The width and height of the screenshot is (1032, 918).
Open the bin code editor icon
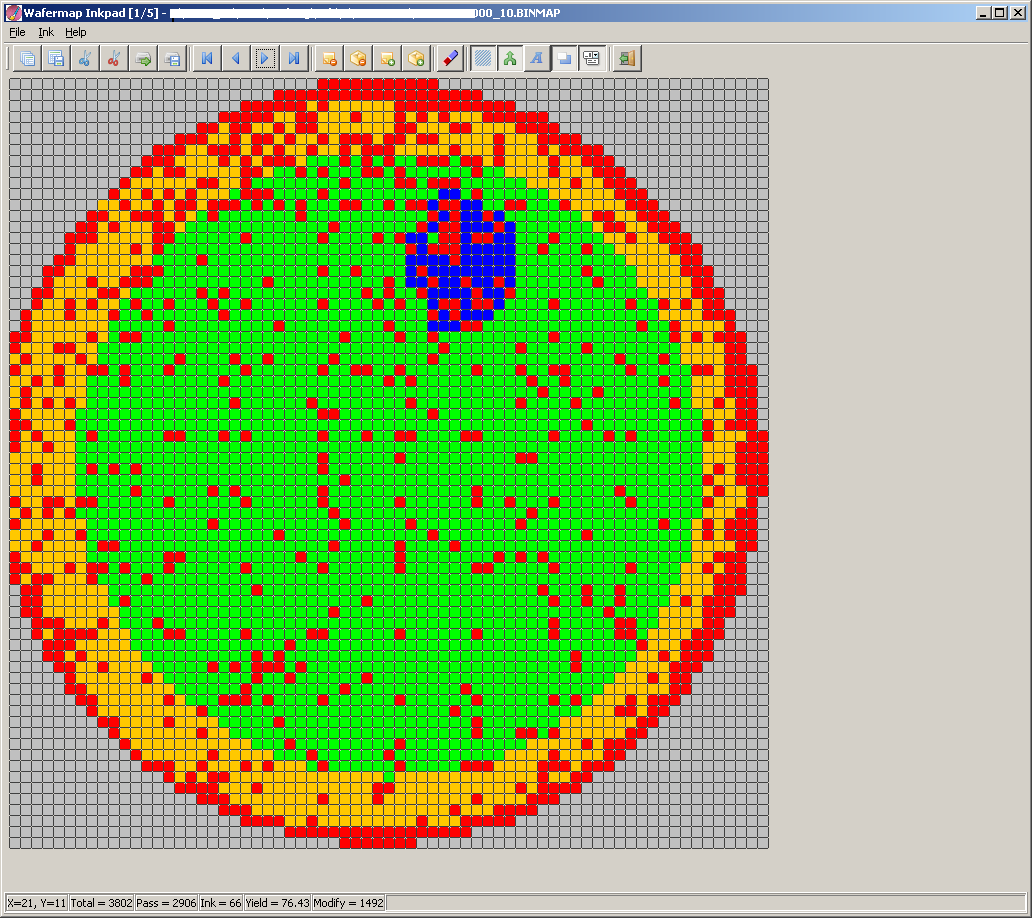591,58
